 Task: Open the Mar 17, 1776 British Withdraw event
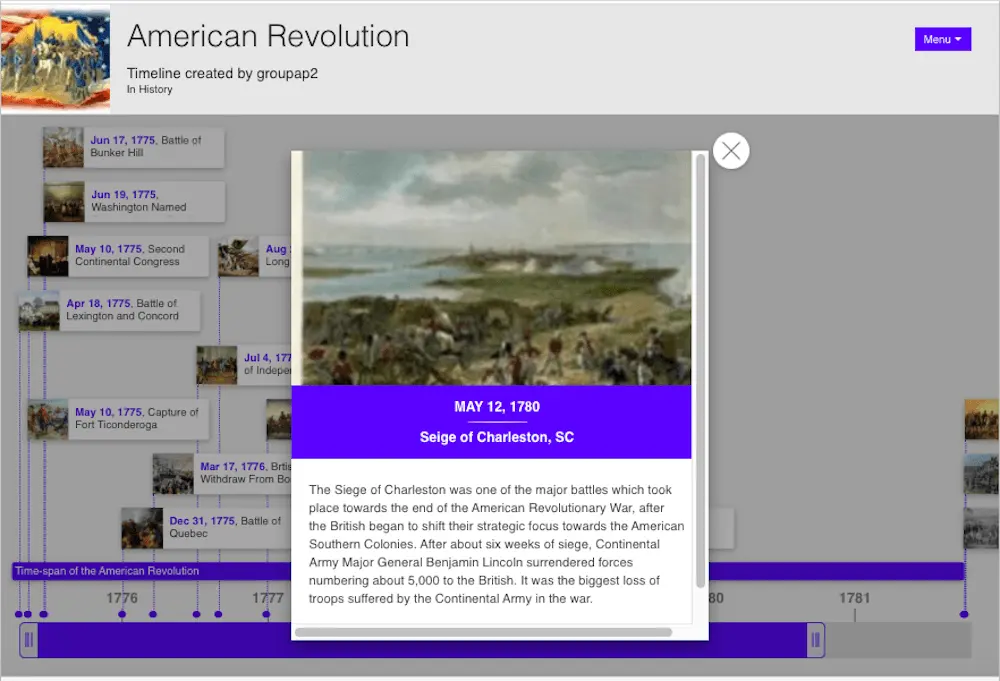(x=222, y=474)
